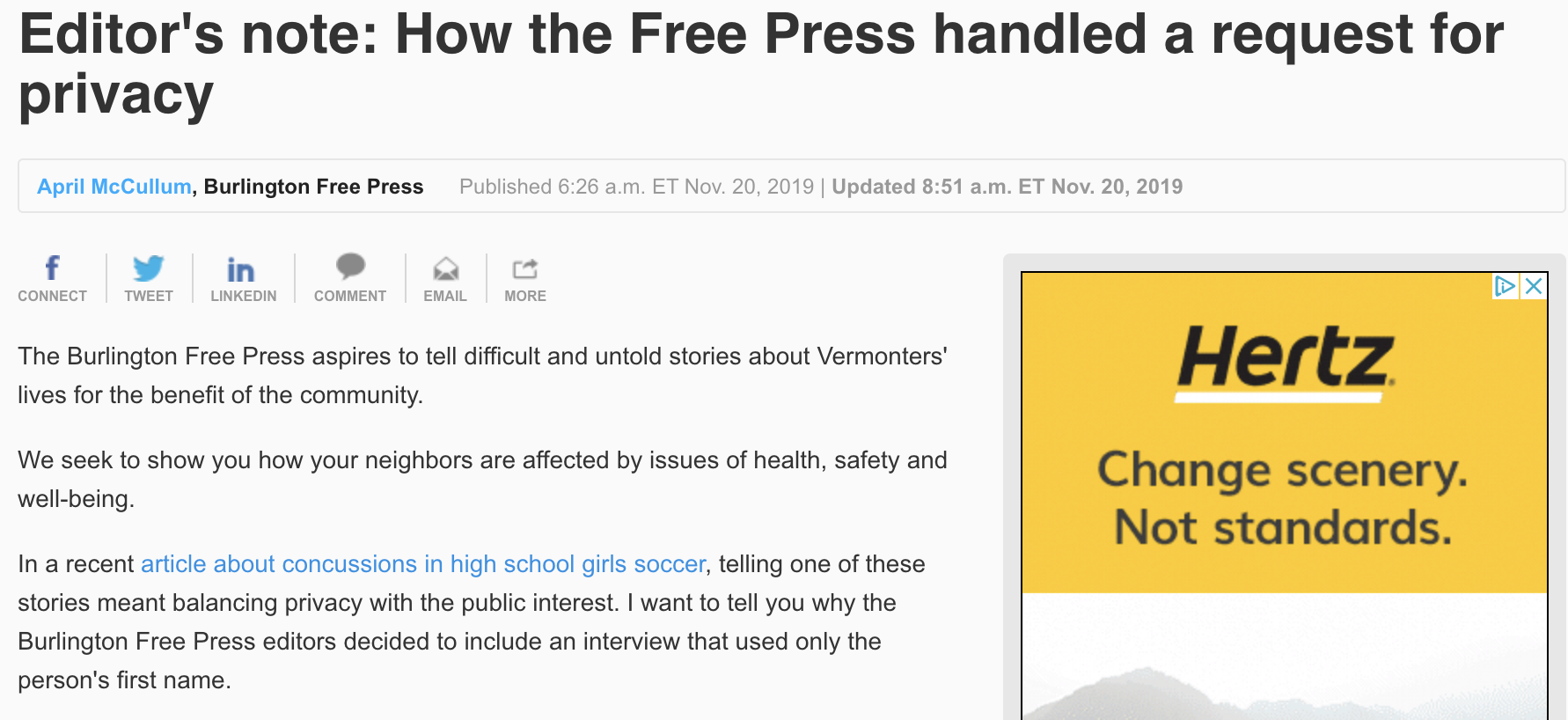Image resolution: width=1568 pixels, height=720 pixels.
Task: Click the Hertz logo in the ad
Action: (x=1284, y=360)
